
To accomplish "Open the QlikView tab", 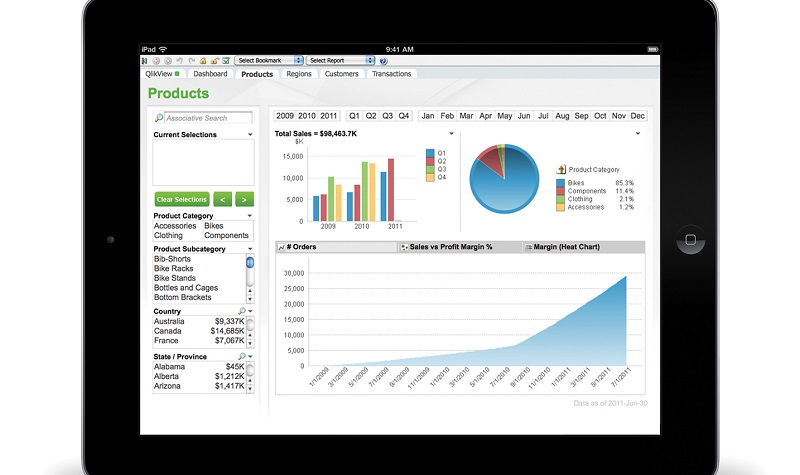I will [x=162, y=74].
